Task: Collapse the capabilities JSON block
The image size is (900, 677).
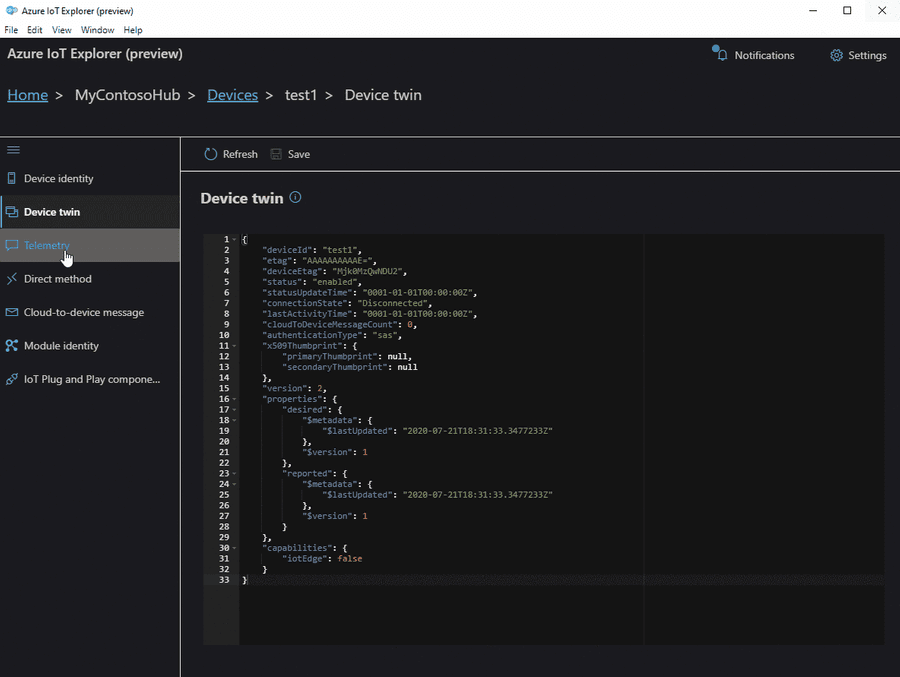Action: click(x=235, y=548)
